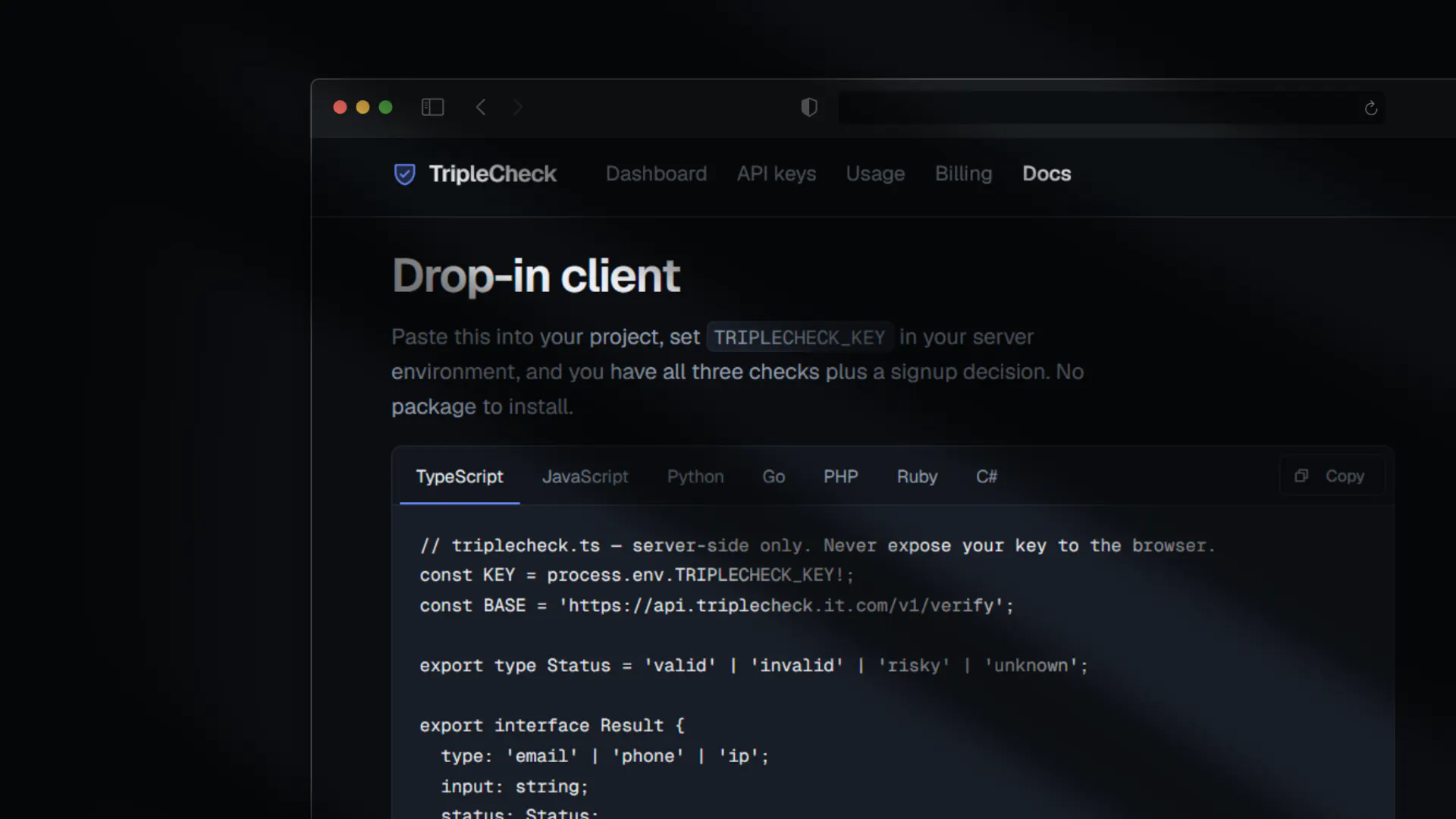The height and width of the screenshot is (819, 1456).
Task: Toggle the browser sidebar icon
Action: point(432,107)
